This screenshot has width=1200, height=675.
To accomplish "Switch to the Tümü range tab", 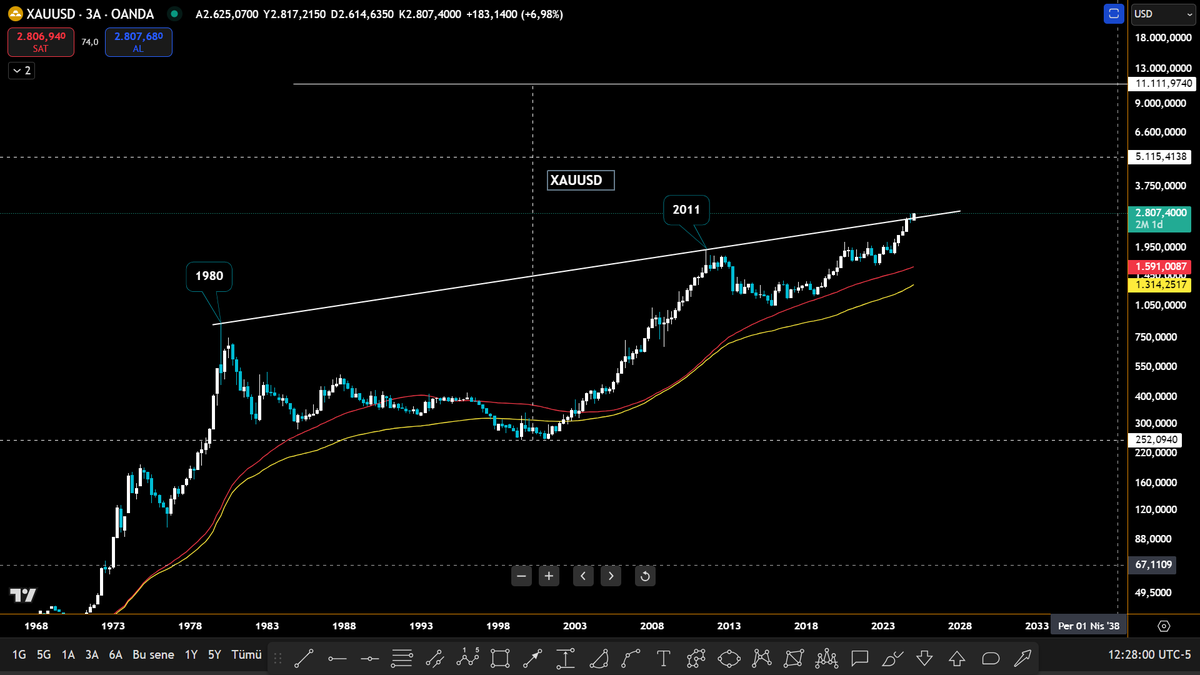I will tap(245, 653).
